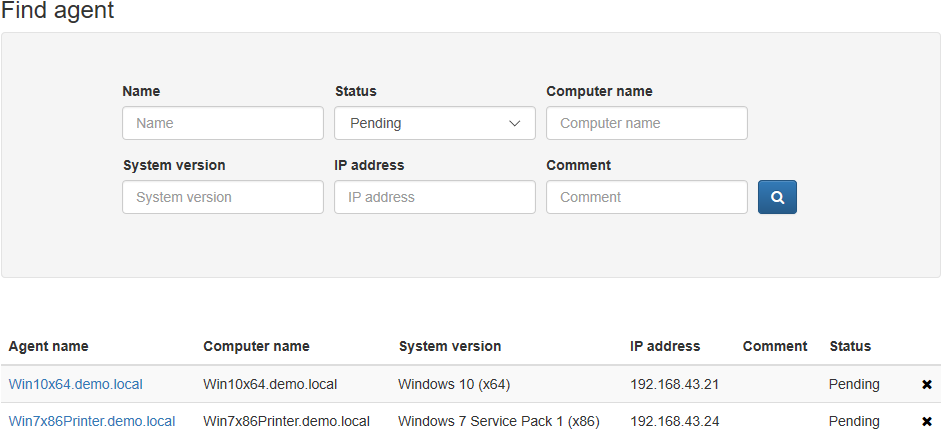
Task: Click the Comment table column header
Action: (775, 346)
